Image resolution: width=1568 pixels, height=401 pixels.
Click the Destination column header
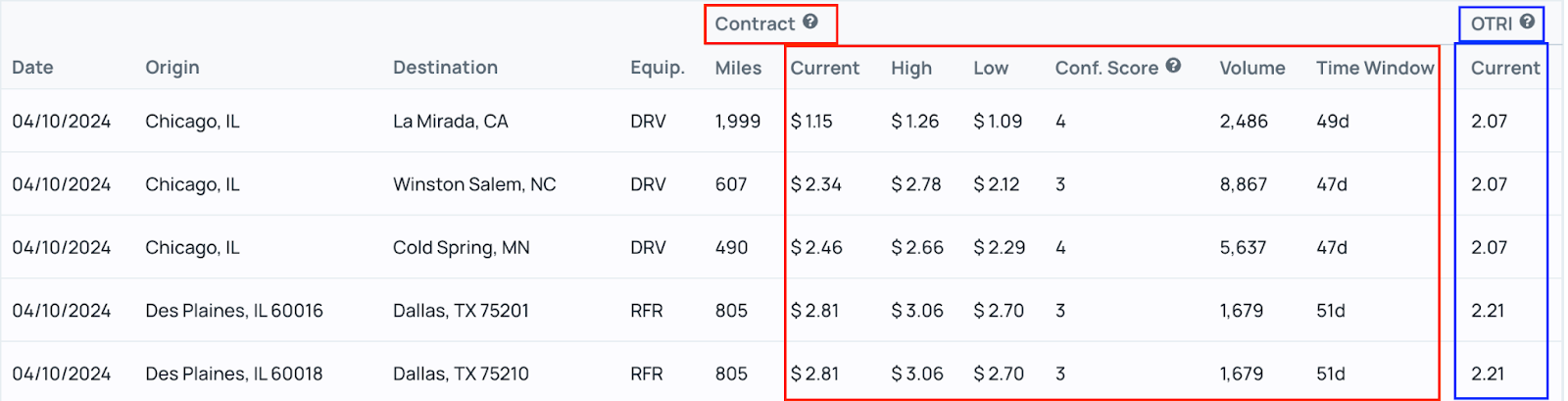tap(445, 68)
